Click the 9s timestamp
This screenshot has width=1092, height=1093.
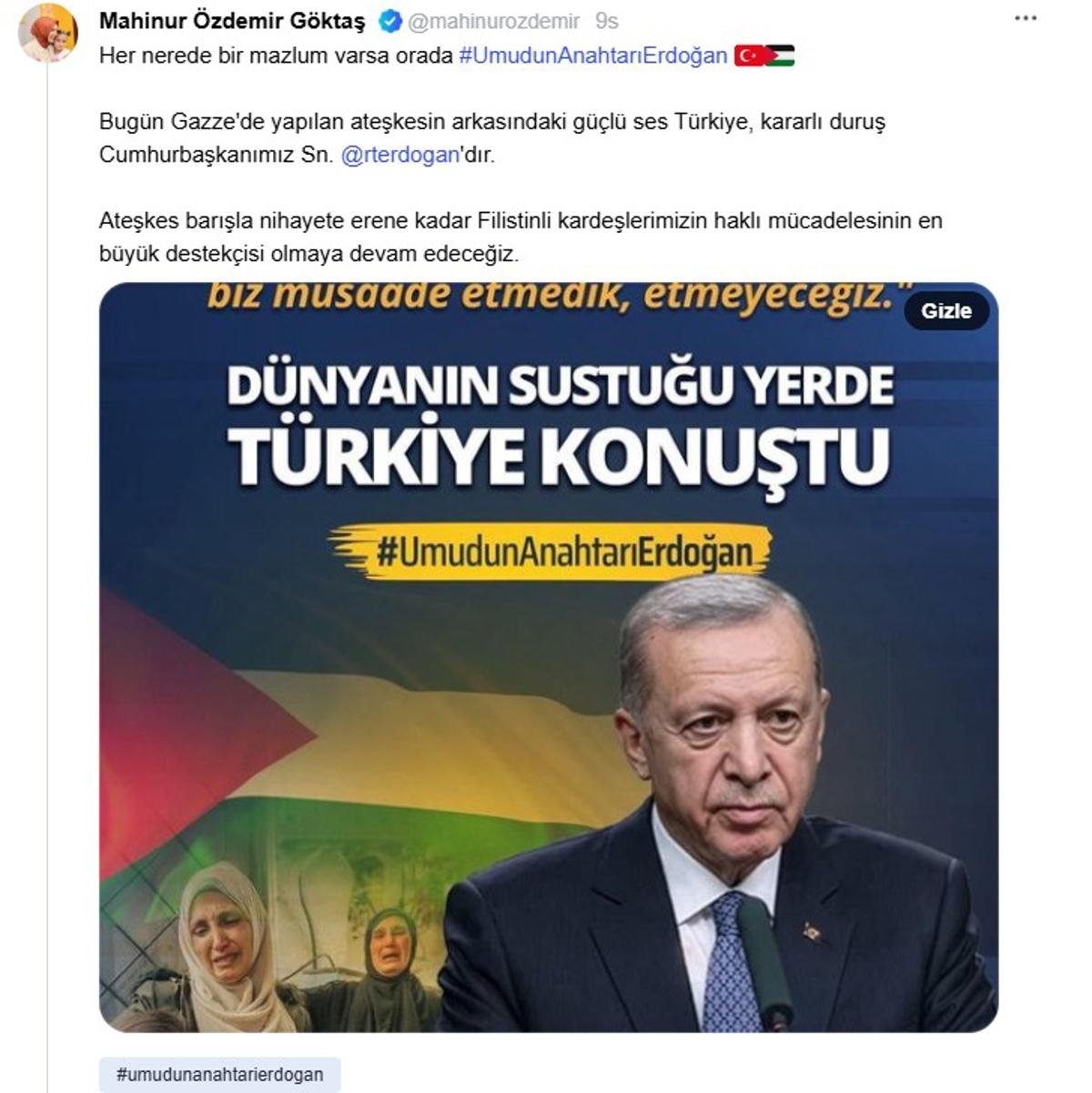coord(606,20)
